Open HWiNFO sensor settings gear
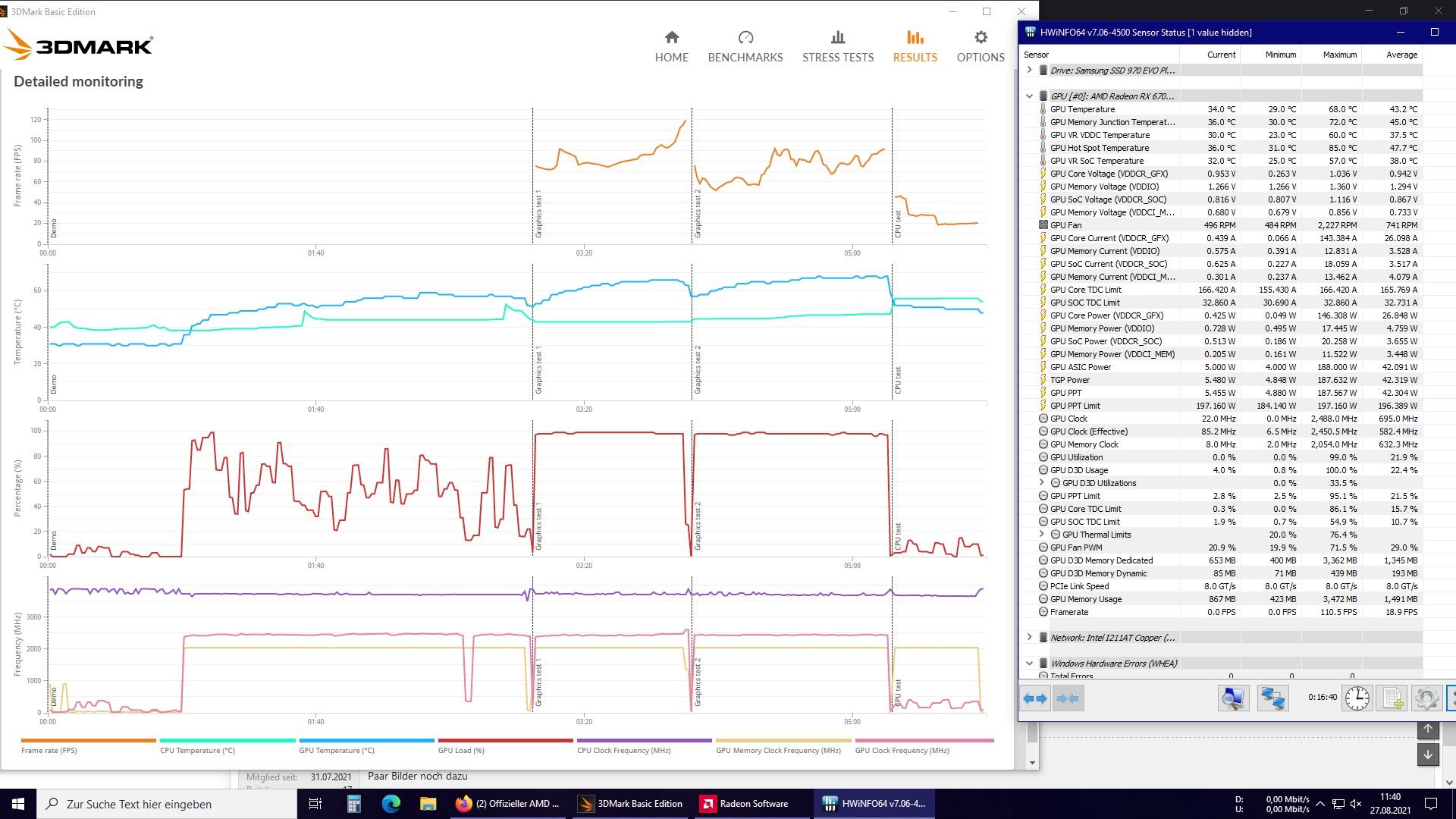Image resolution: width=1456 pixels, height=819 pixels. pos(1426,698)
